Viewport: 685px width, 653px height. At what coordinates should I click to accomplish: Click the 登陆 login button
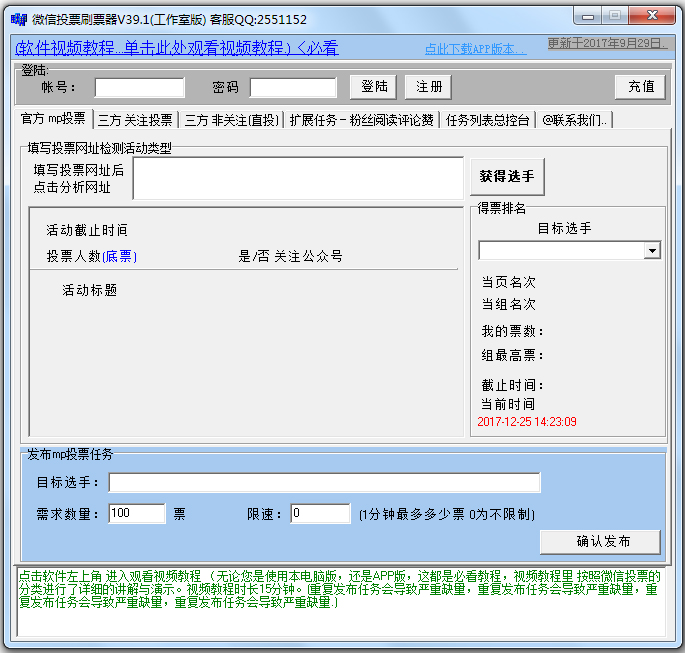(374, 87)
